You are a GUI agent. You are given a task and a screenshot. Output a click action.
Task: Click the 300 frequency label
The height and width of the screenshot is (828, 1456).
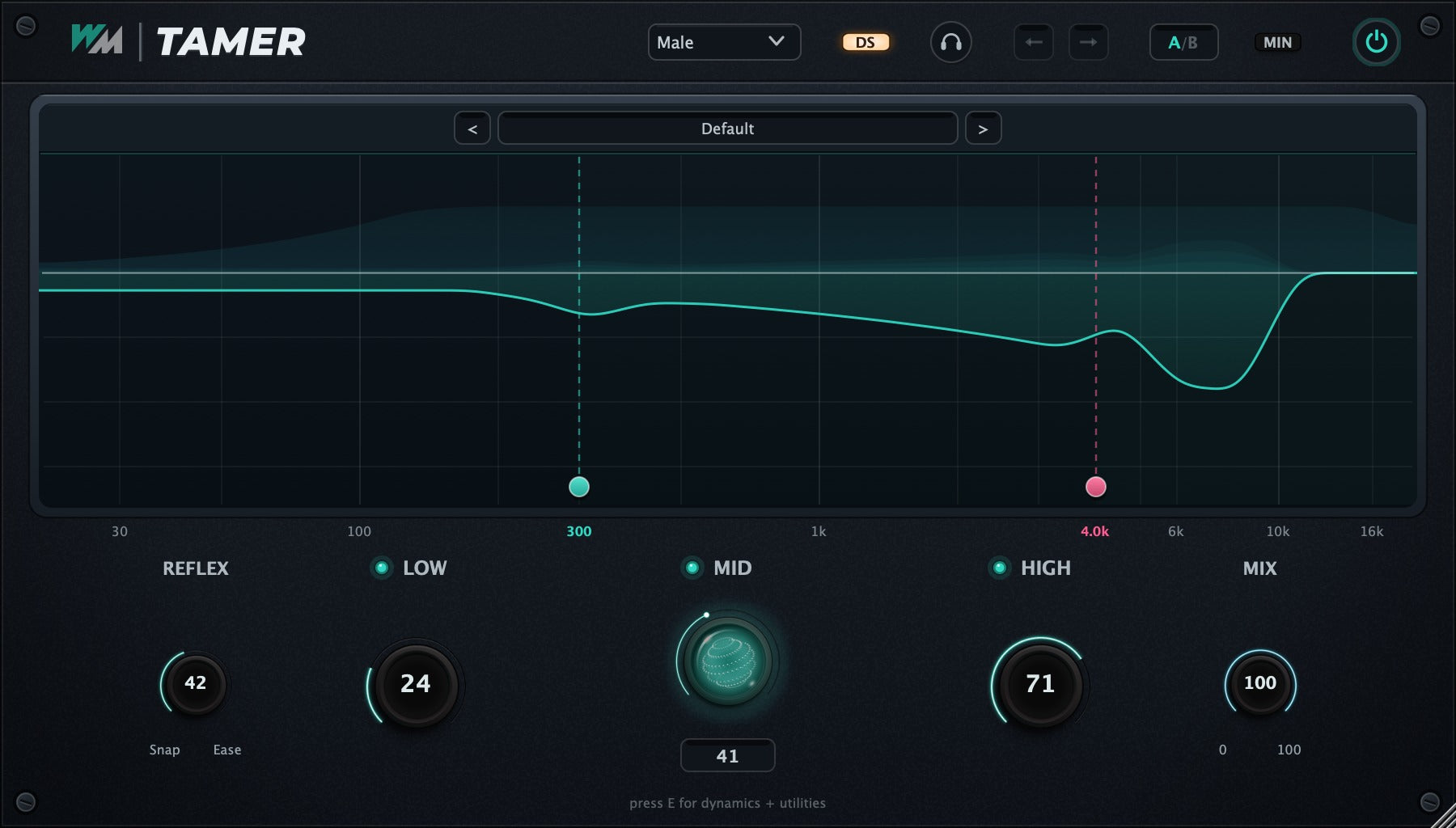579,531
